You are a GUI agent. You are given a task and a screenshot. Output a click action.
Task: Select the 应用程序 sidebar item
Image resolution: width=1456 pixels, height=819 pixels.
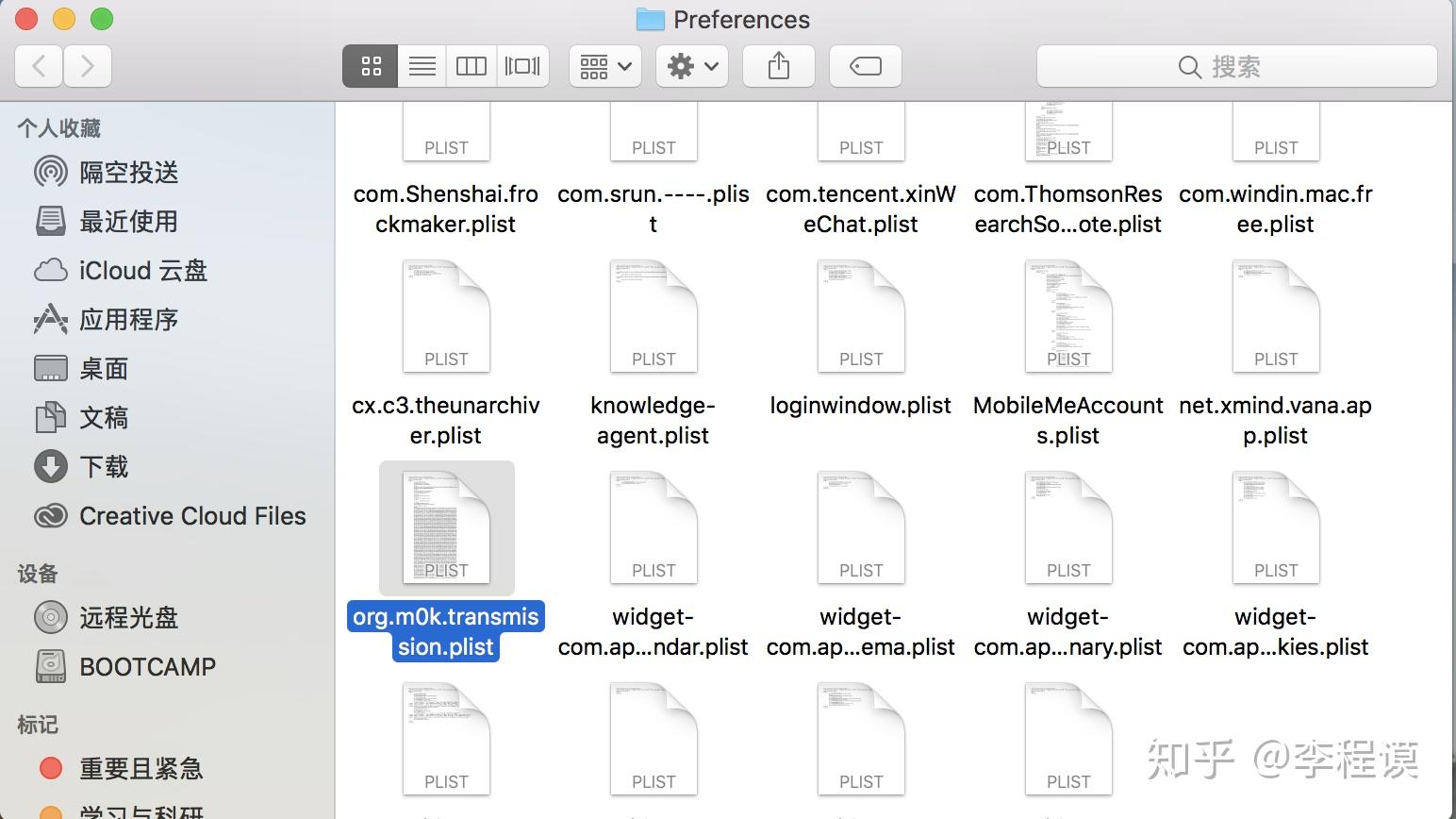(x=128, y=320)
